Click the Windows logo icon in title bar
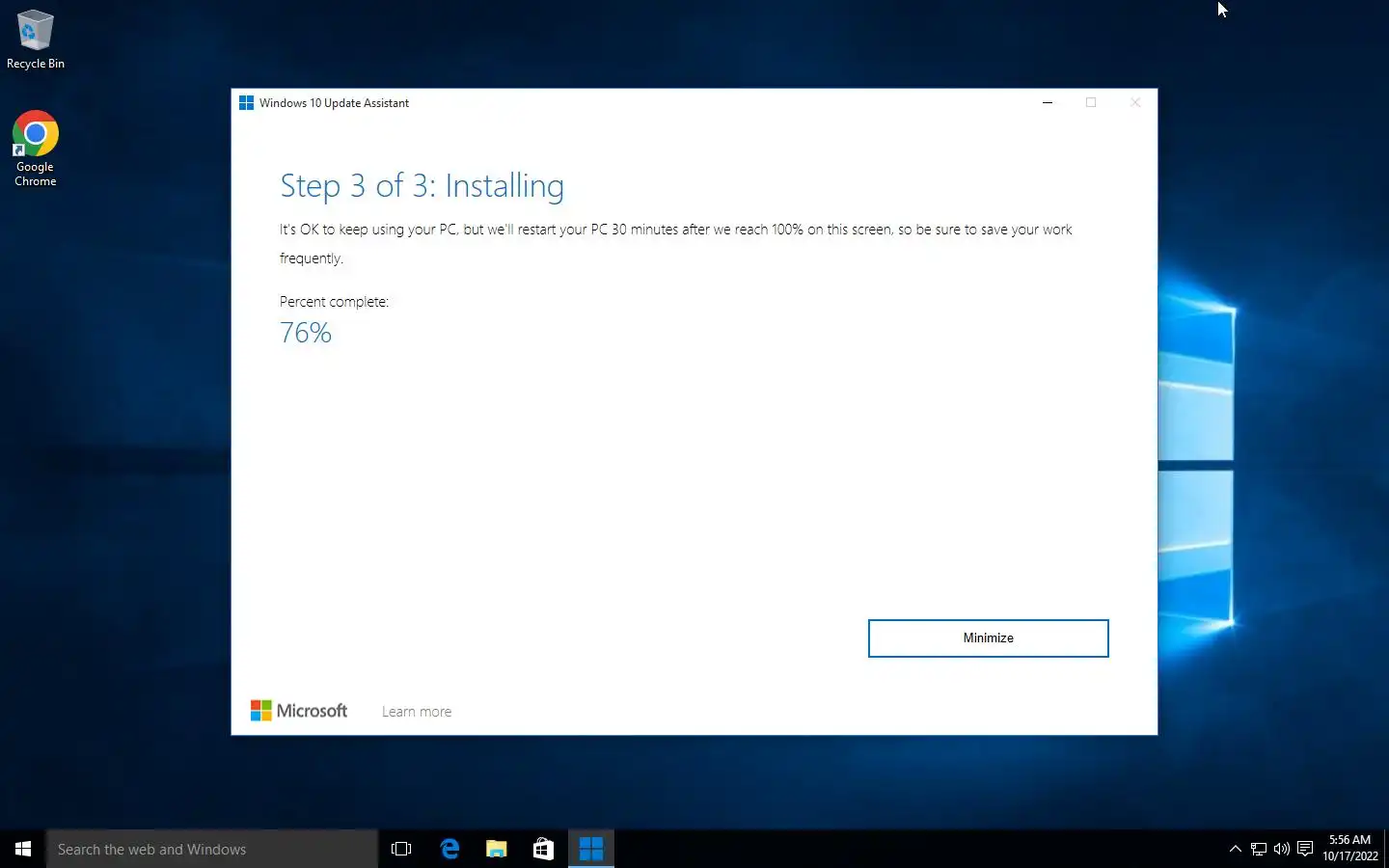Screen dimensions: 1389x868 246,103
